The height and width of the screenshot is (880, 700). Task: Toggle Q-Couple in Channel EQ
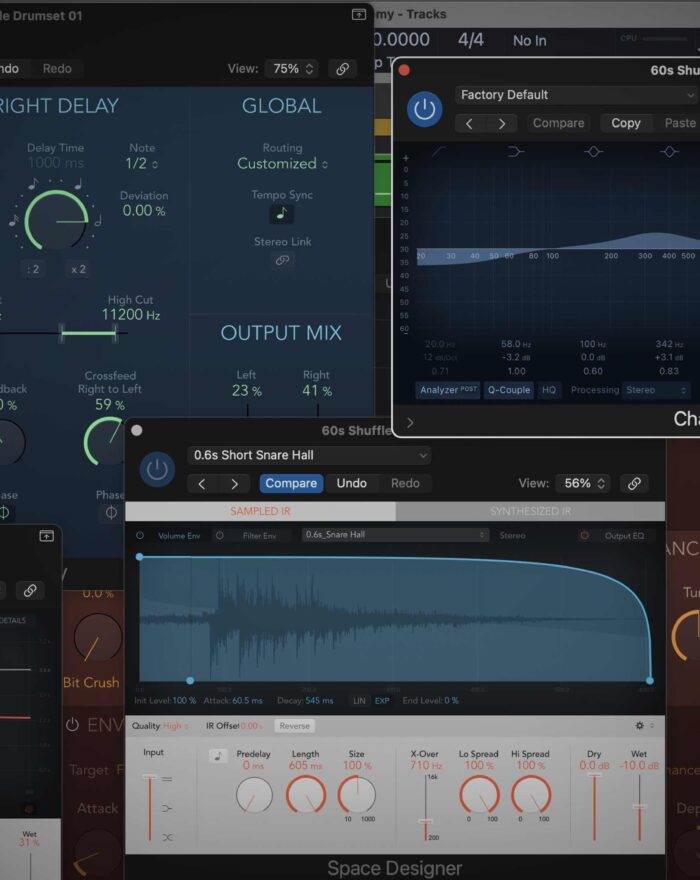509,390
